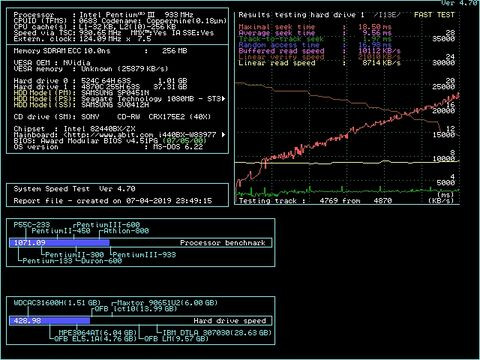480x360 pixels.
Task: Click the green Track-to-track seek result
Action: [x=315, y=39]
